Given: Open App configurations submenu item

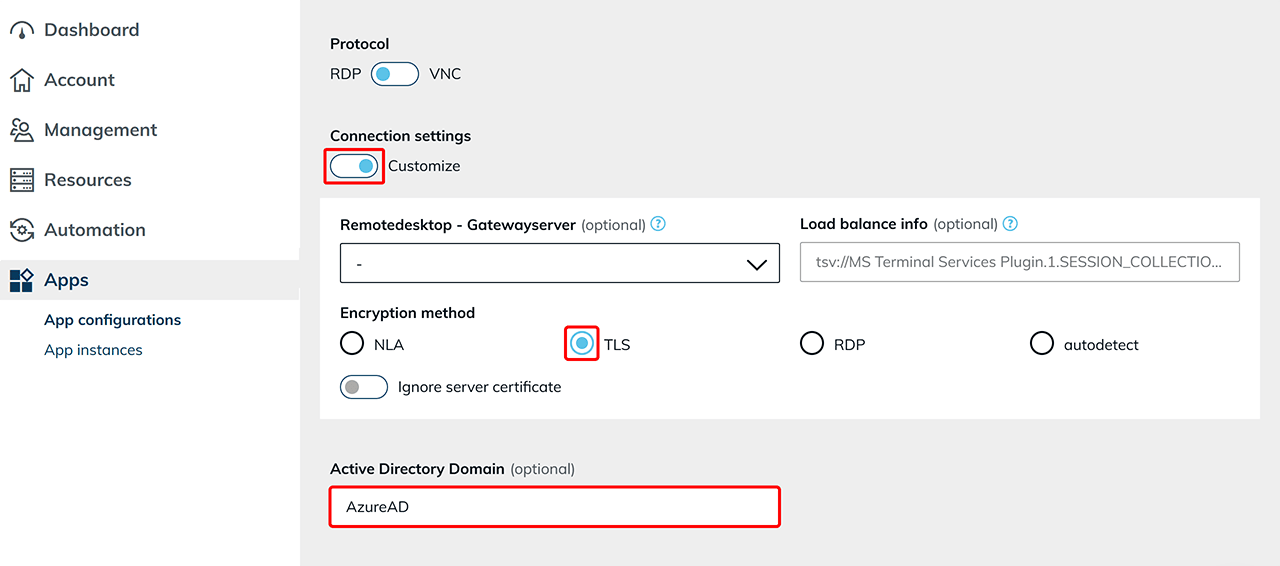Looking at the screenshot, I should [112, 320].
